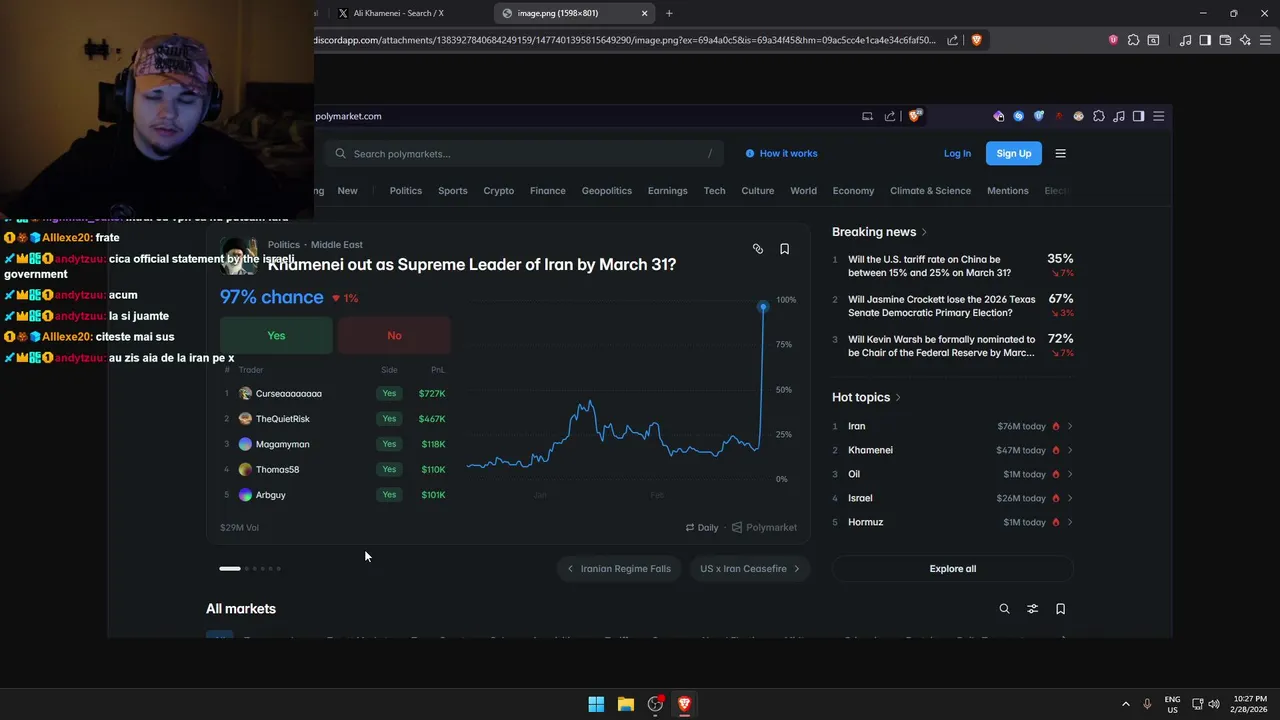
Task: Open a new browser tab with the plus button
Action: click(669, 13)
